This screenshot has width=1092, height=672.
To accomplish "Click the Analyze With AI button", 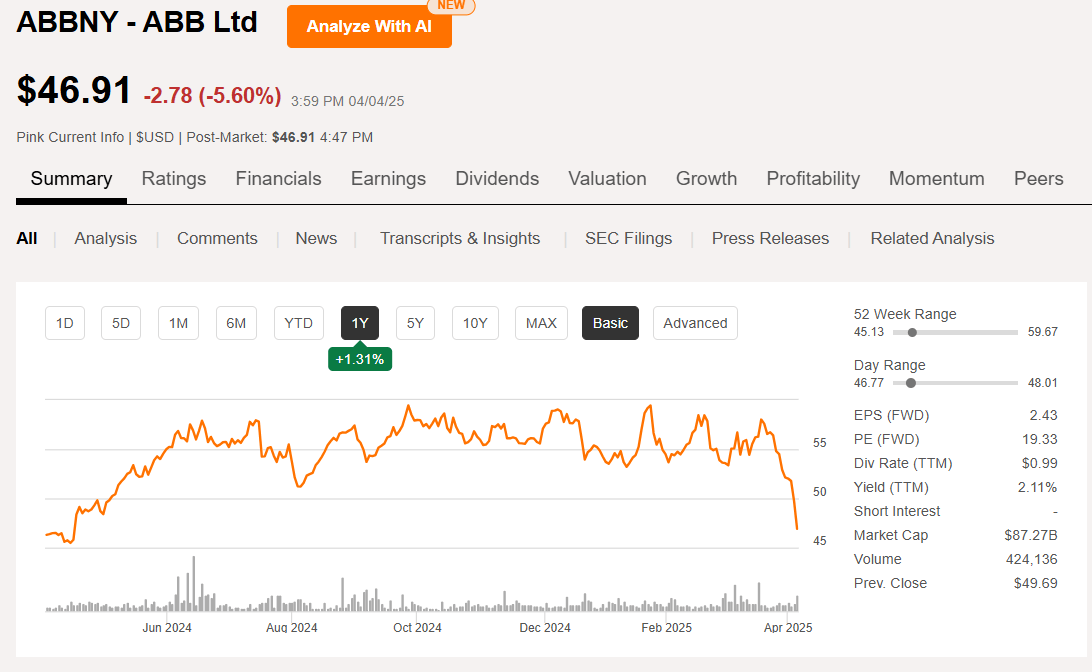I will click(369, 26).
